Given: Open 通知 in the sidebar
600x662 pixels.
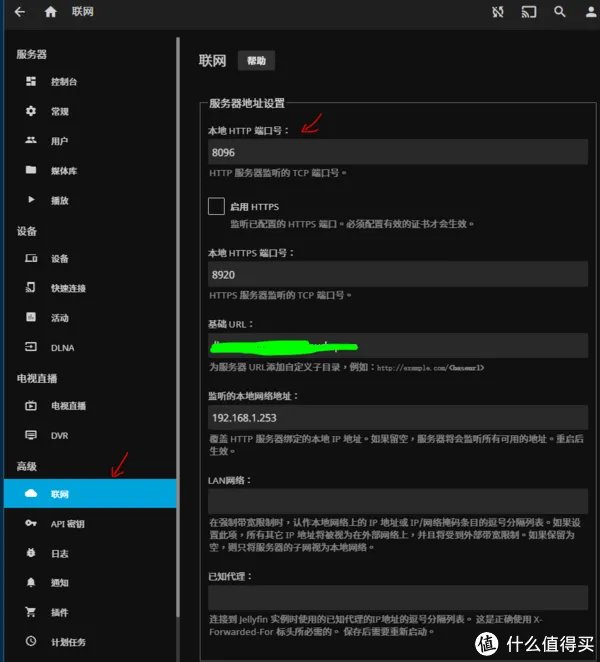Looking at the screenshot, I should click(x=90, y=583).
